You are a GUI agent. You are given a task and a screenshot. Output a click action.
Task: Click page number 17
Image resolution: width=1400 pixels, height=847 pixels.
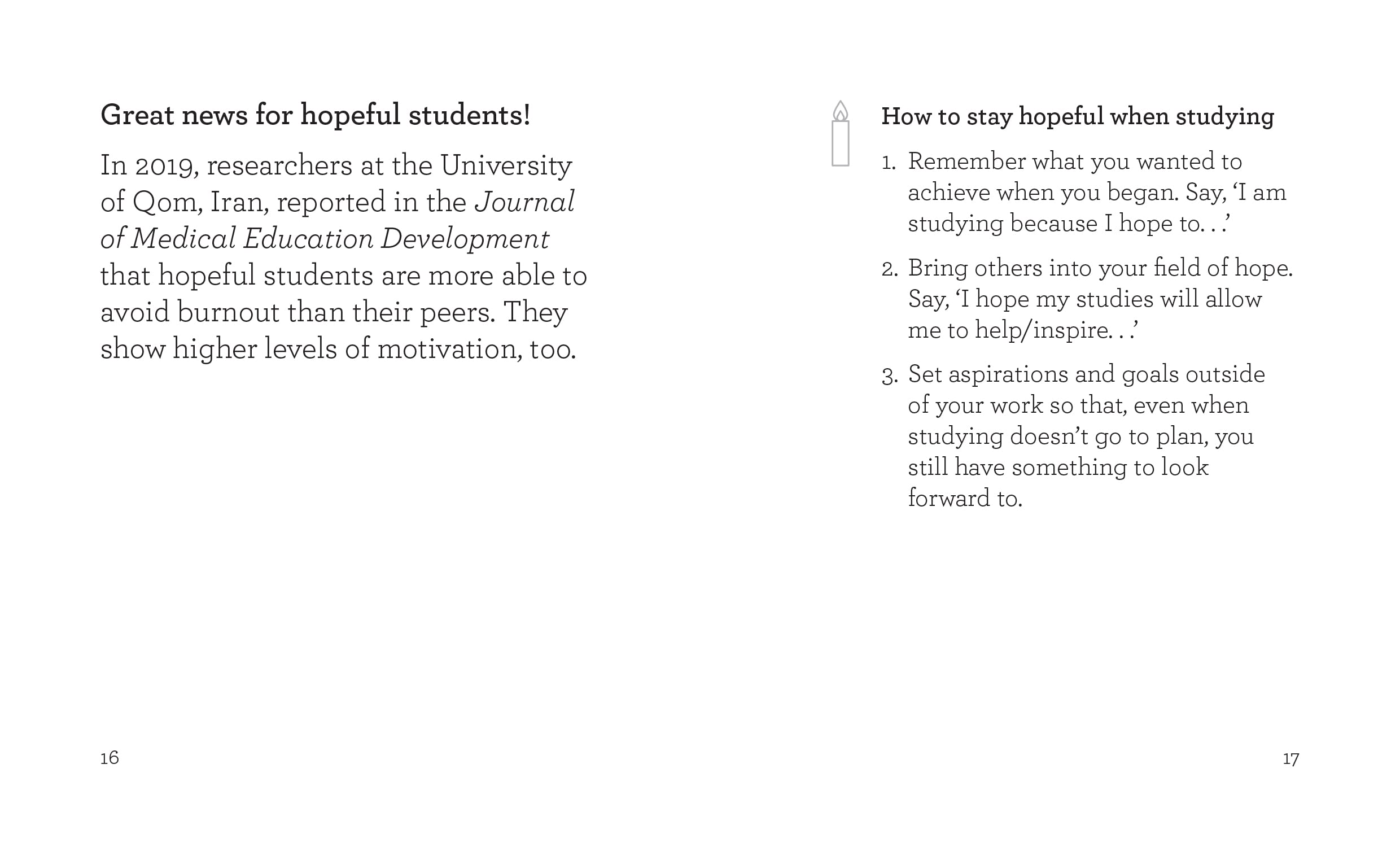1290,759
